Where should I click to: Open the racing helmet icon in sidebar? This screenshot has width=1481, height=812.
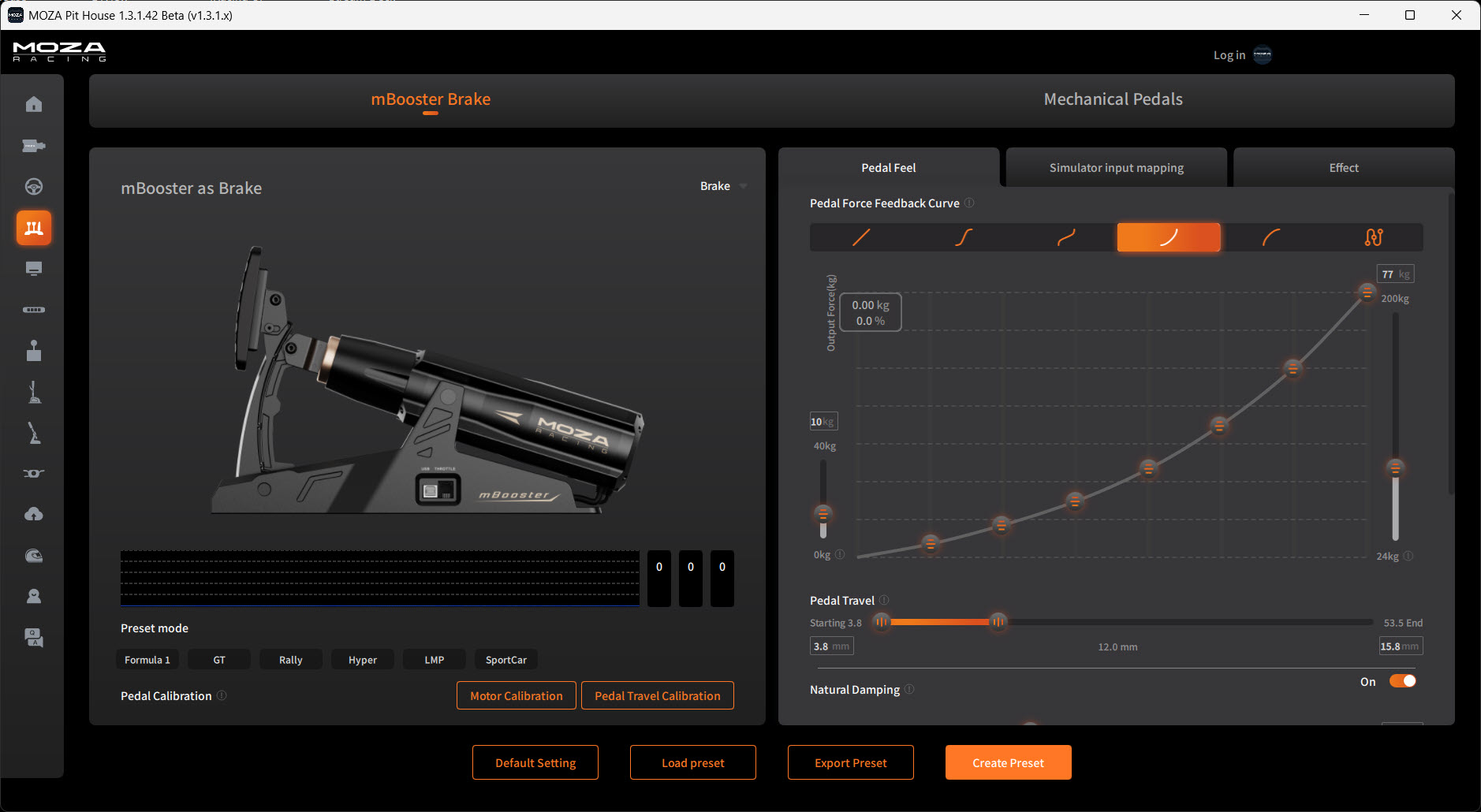coord(34,556)
